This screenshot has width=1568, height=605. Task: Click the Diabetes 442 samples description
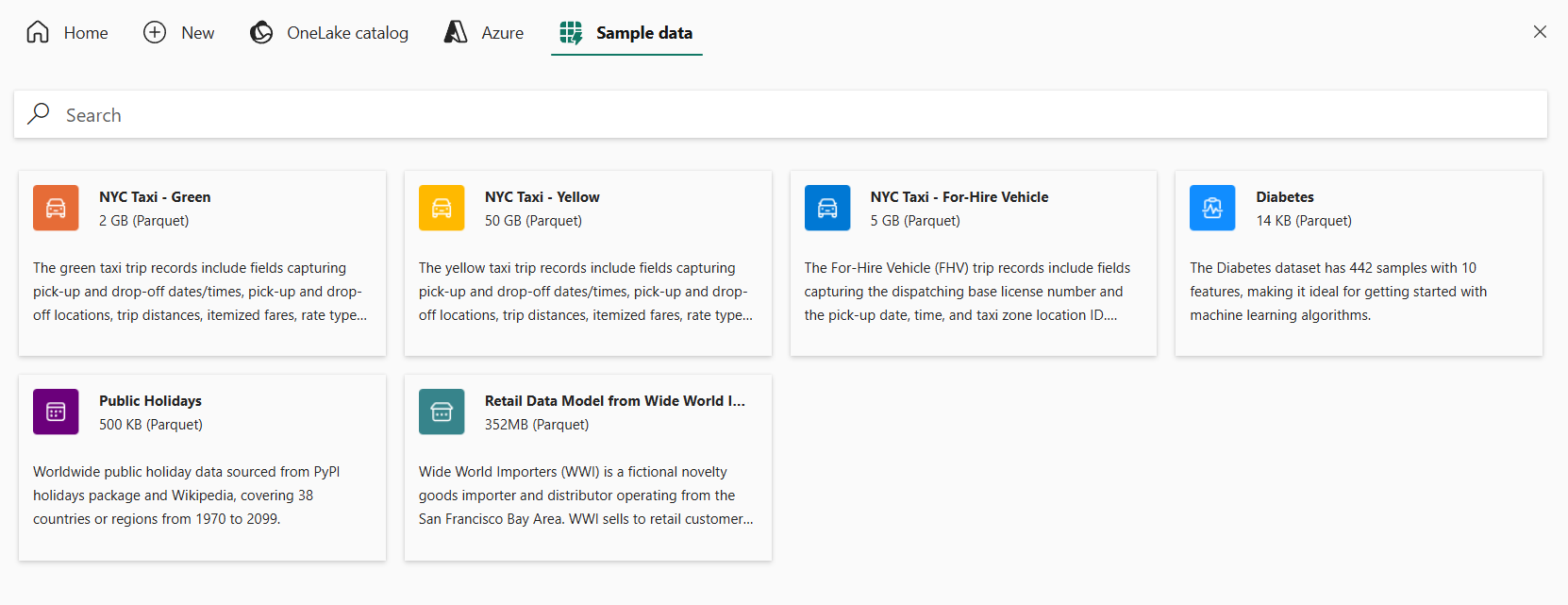pos(1338,292)
